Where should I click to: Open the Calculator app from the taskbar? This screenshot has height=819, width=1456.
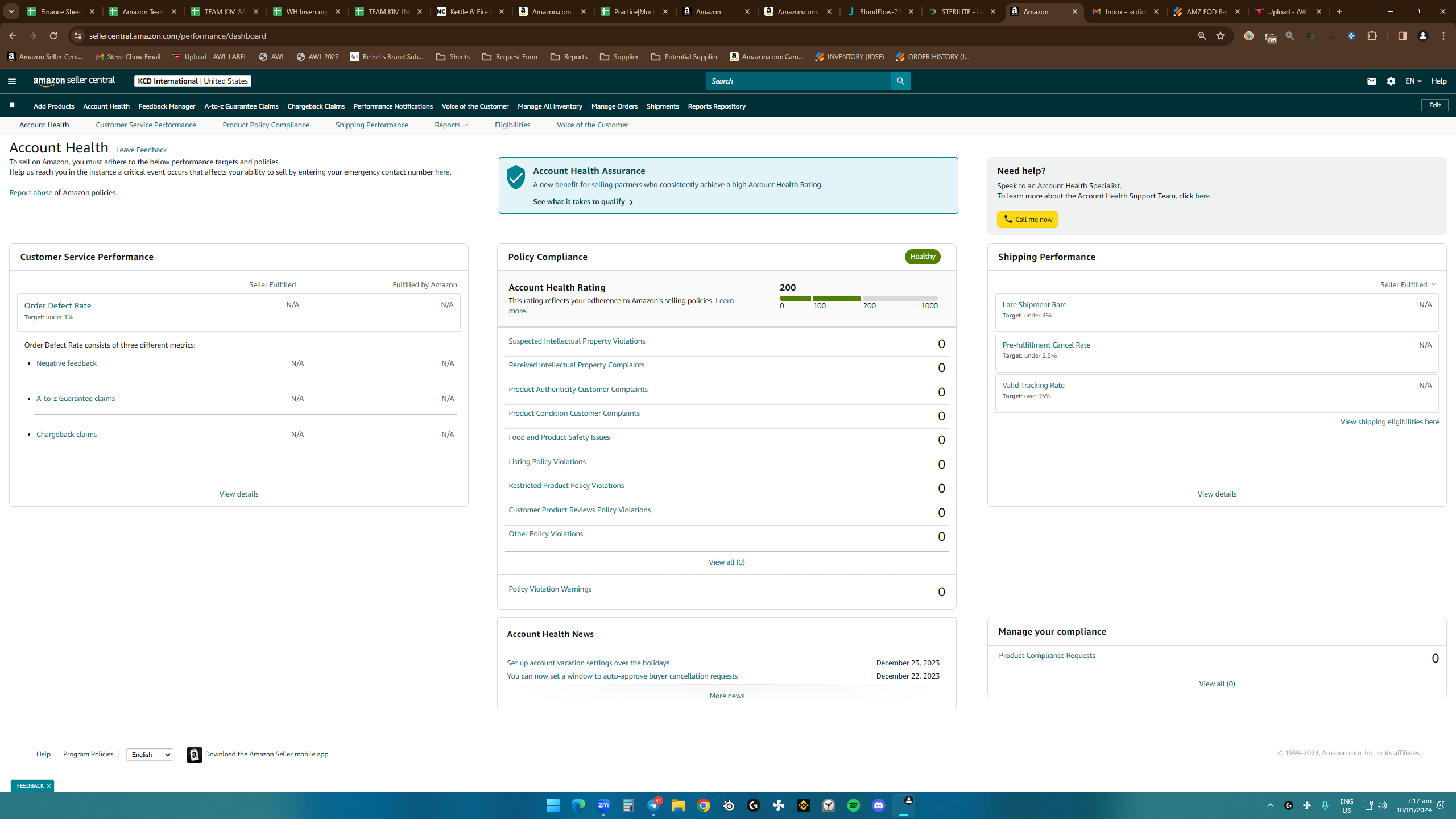pyautogui.click(x=628, y=805)
